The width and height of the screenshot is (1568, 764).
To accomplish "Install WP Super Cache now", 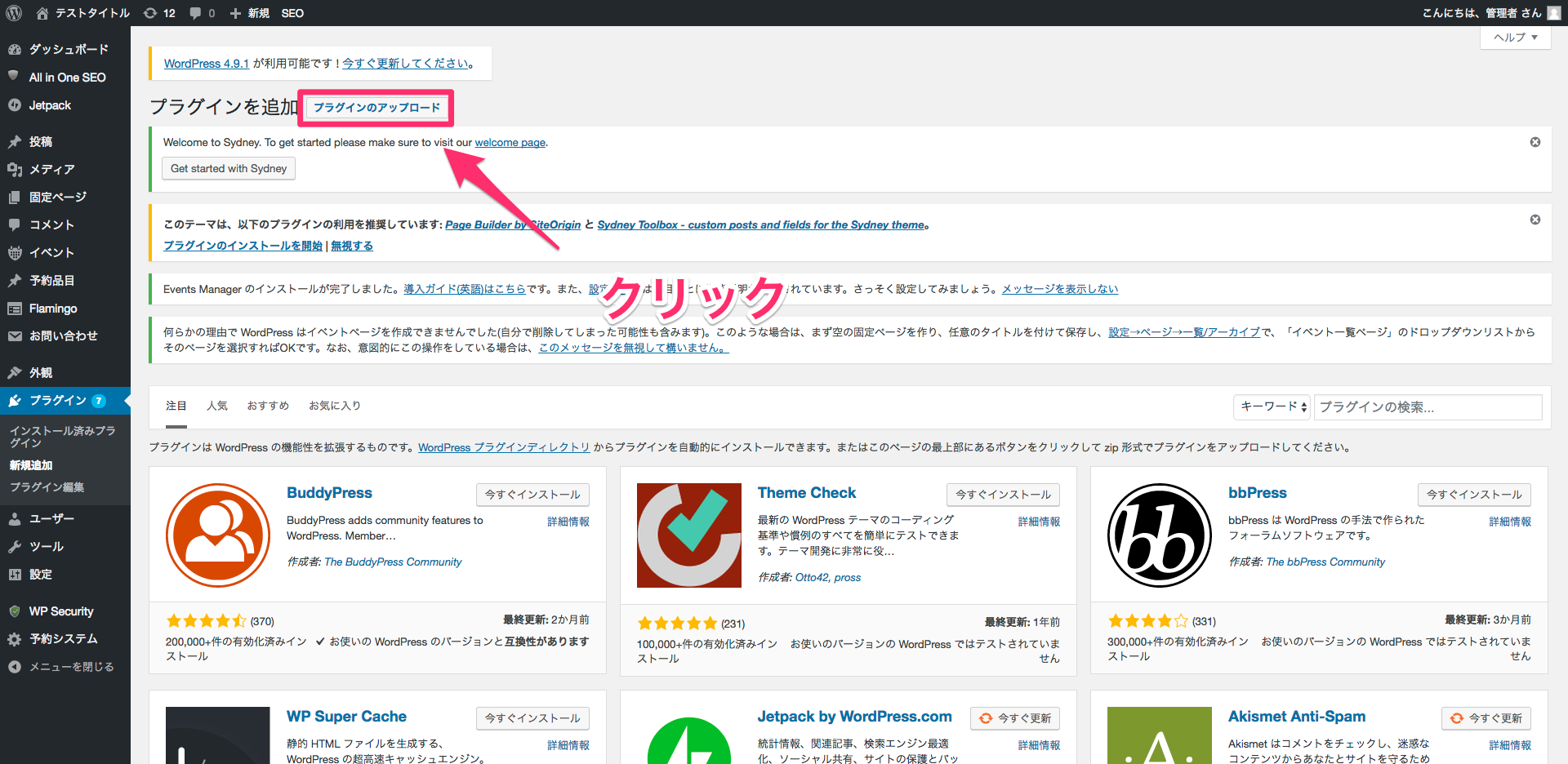I will [x=532, y=718].
